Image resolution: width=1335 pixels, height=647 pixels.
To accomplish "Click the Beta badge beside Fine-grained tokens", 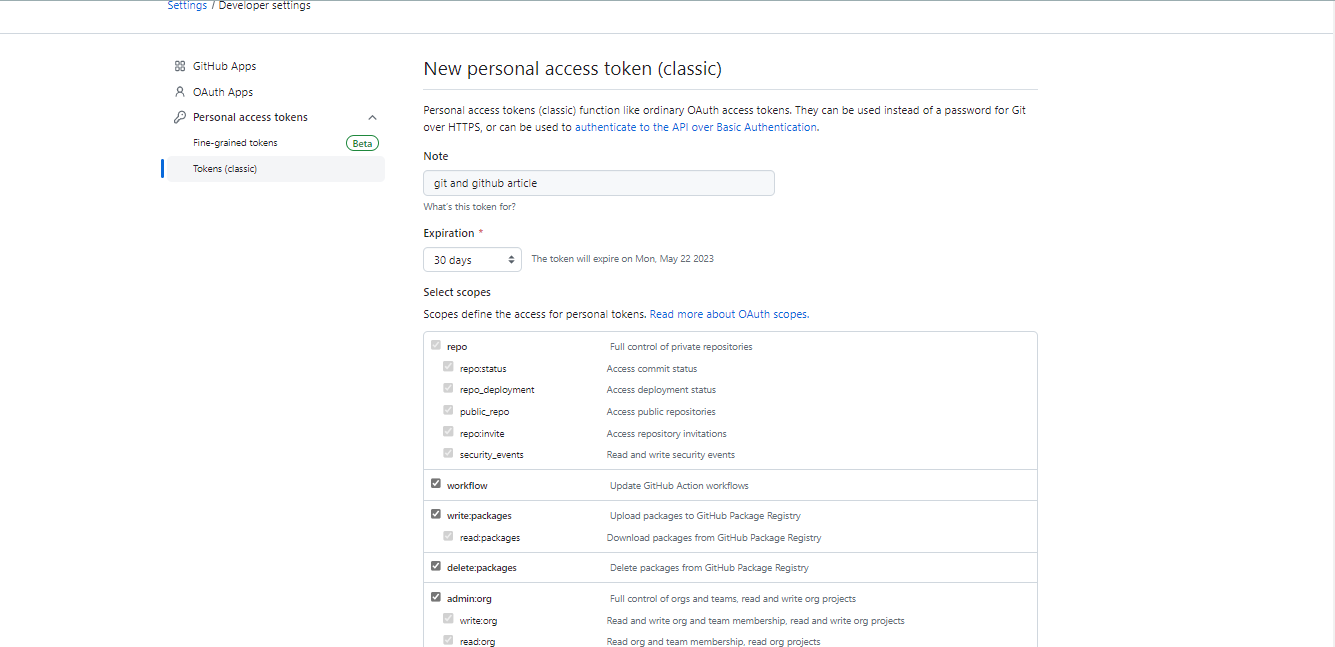I will (x=362, y=143).
